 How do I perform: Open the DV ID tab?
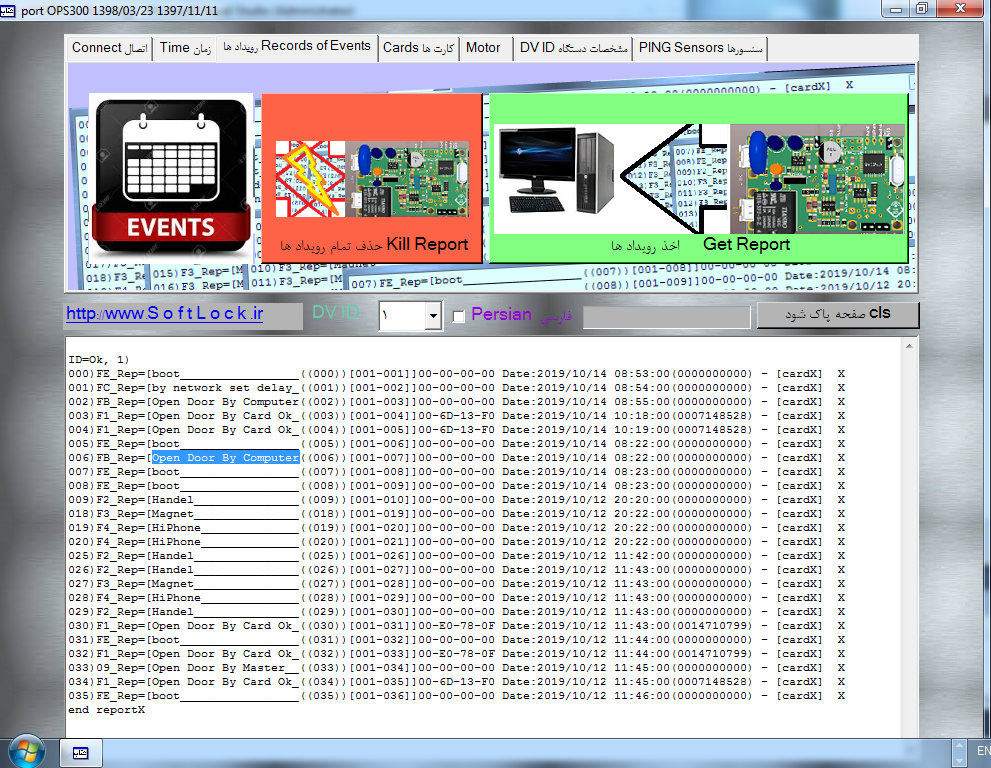(x=573, y=48)
